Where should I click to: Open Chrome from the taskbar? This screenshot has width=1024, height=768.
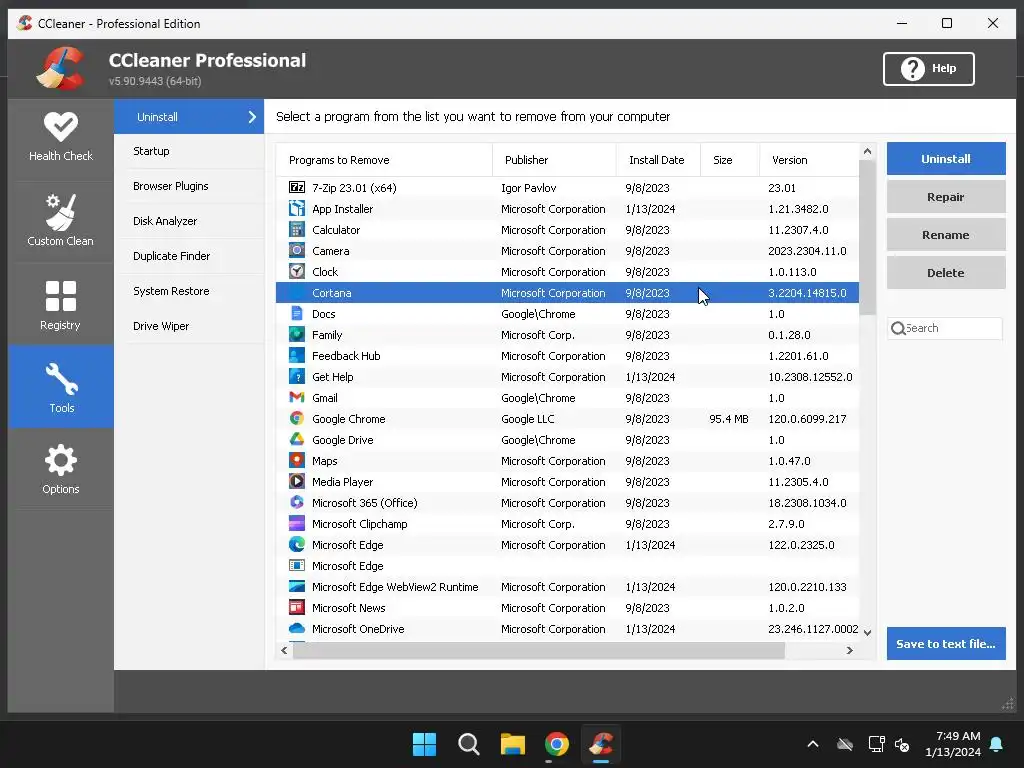point(556,744)
